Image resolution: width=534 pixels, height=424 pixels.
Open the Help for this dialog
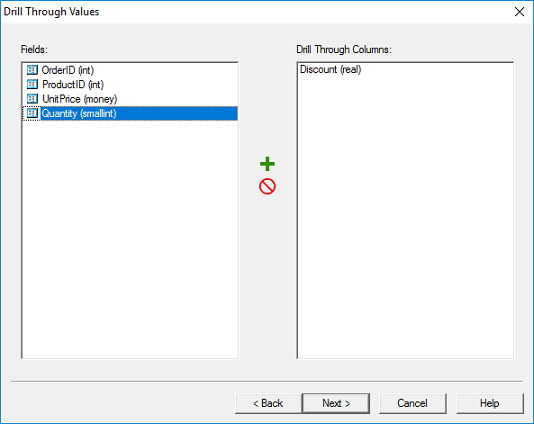(490, 403)
